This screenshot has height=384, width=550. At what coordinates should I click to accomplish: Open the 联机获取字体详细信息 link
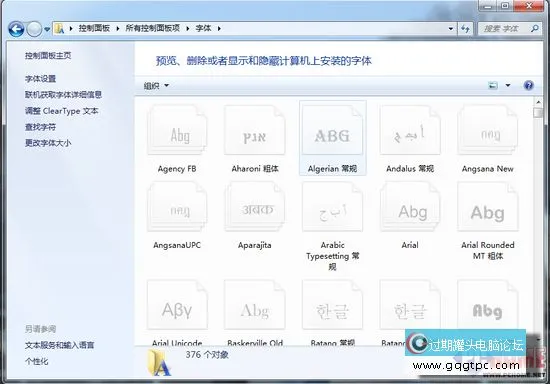63,94
